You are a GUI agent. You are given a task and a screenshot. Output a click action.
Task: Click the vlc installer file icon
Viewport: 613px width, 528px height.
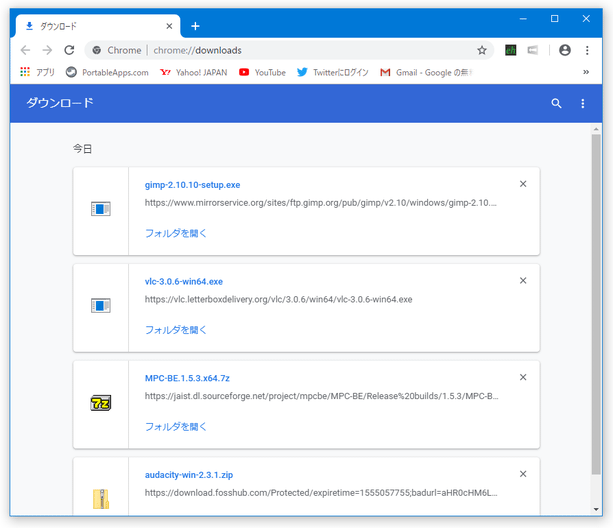tap(101, 305)
